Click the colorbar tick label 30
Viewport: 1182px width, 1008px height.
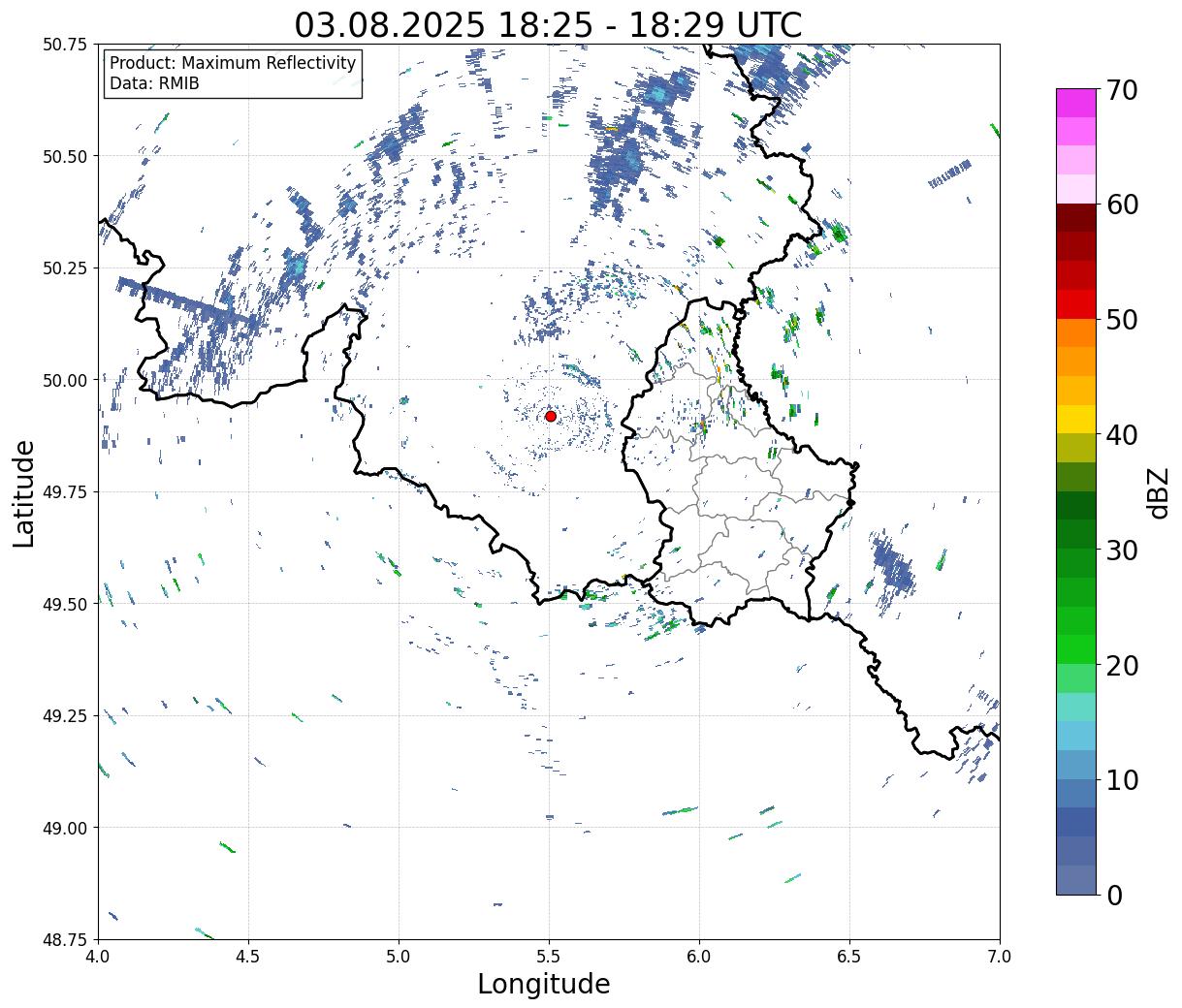point(1121,551)
